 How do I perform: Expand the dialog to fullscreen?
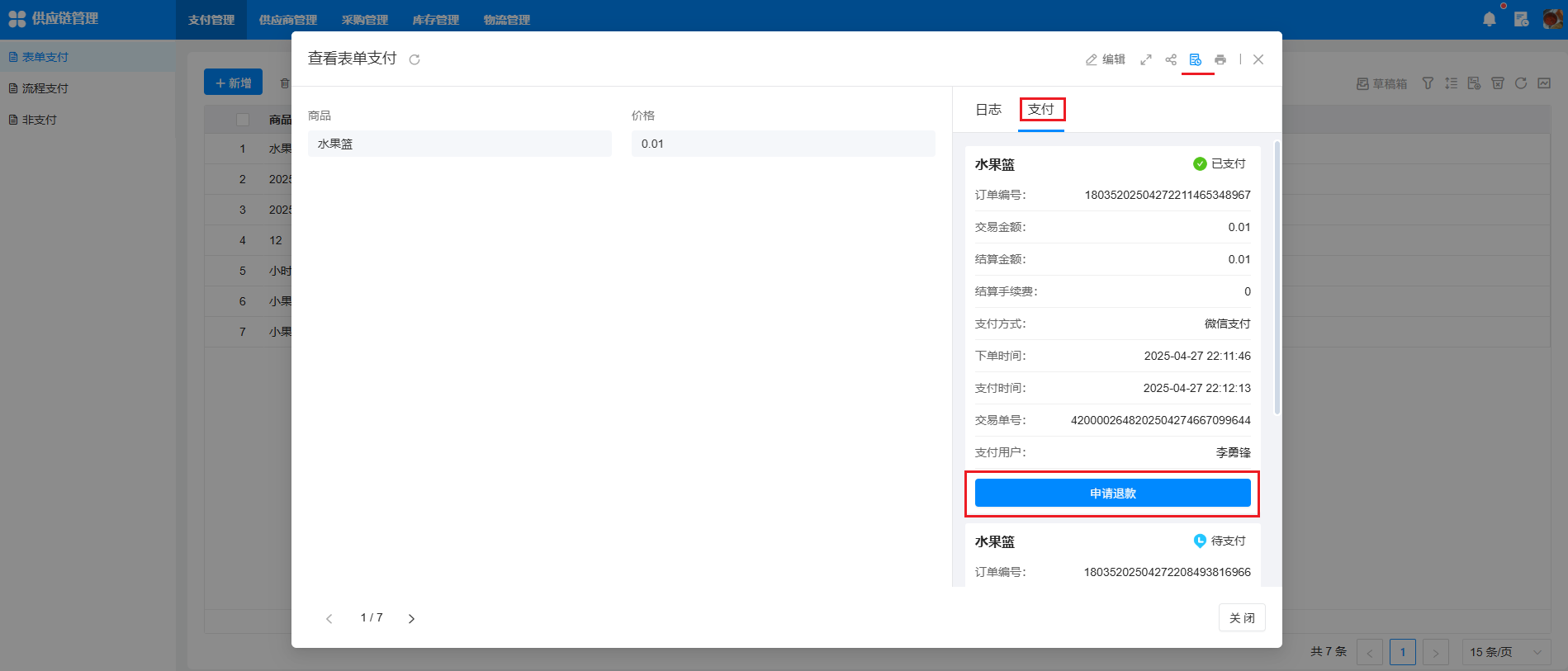1146,59
